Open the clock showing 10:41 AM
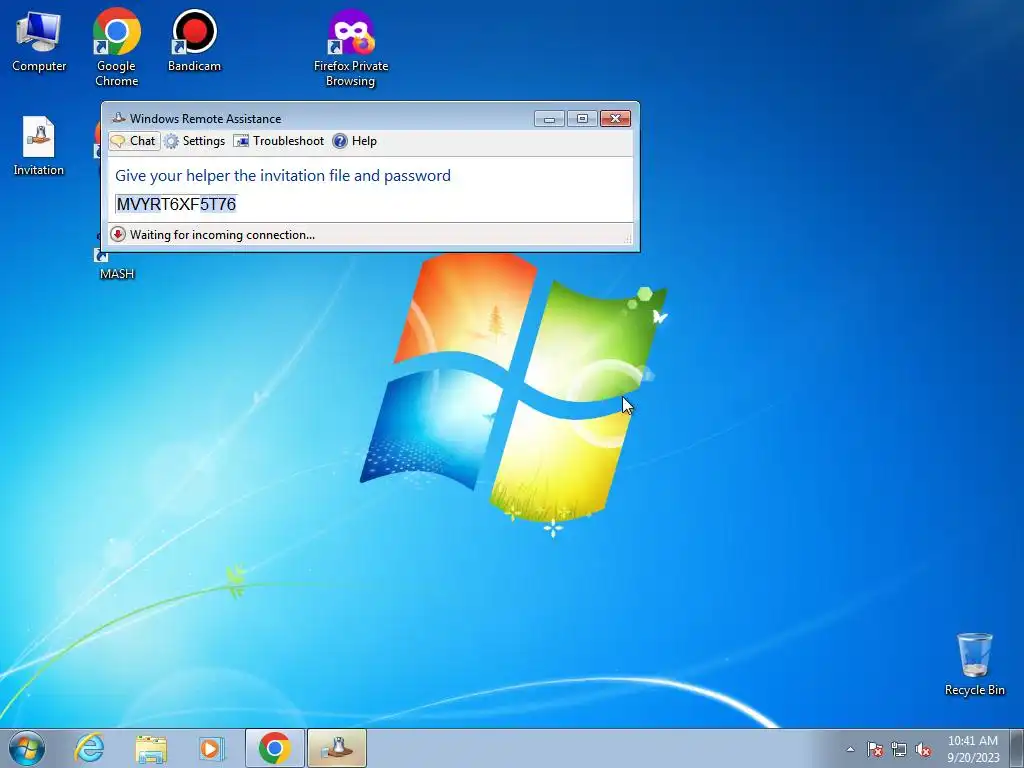 [973, 749]
